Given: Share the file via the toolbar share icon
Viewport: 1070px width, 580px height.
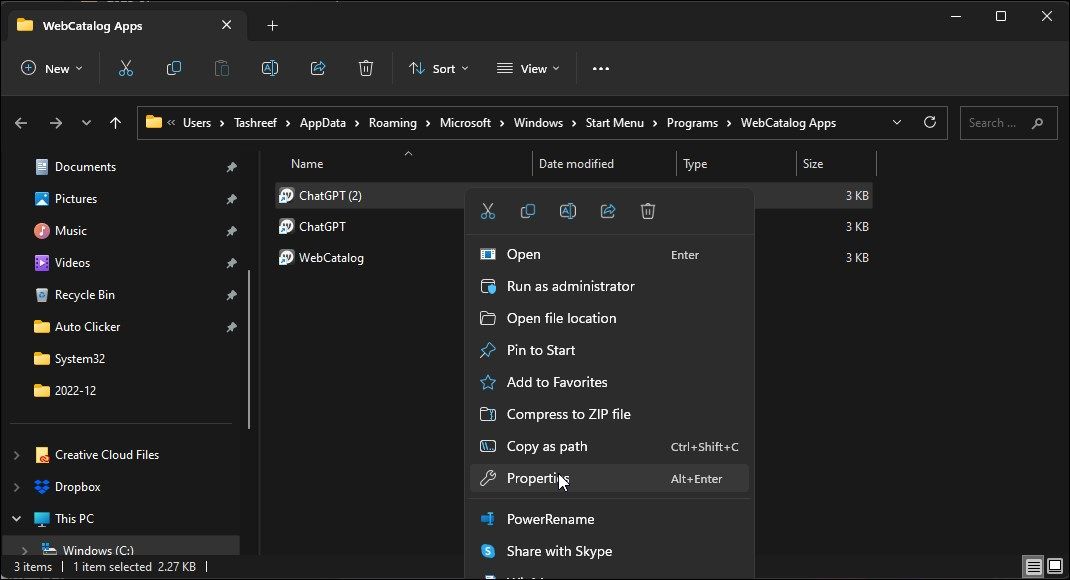Looking at the screenshot, I should [317, 68].
